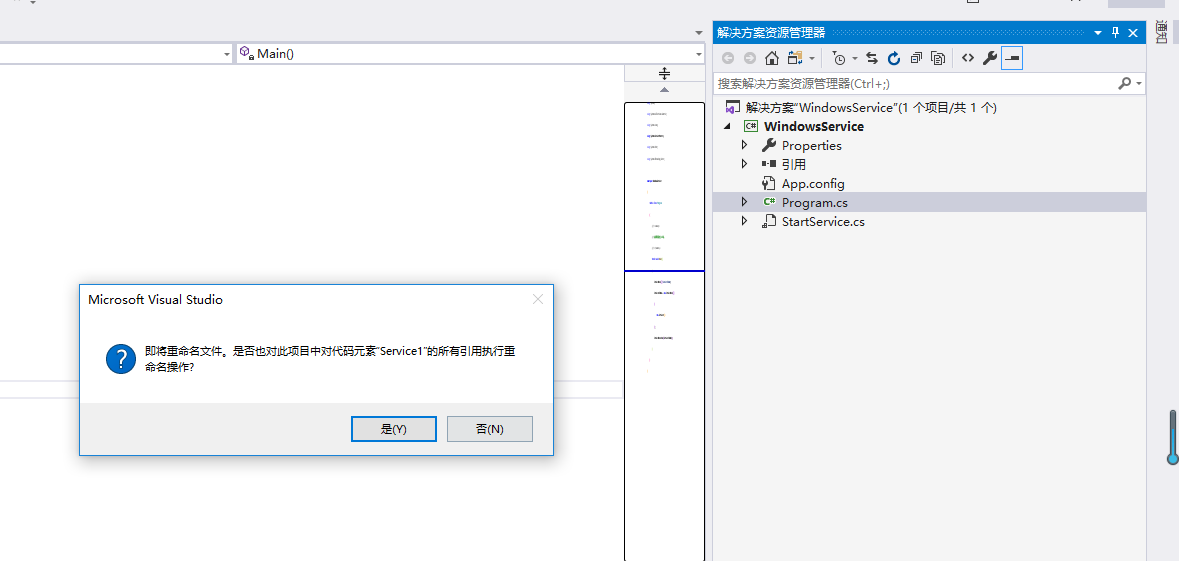
Task: Toggle Show All Files icon
Action: 938,58
